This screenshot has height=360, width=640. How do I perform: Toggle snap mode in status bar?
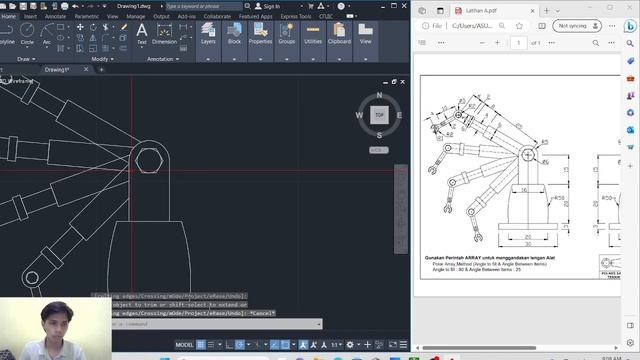tap(211, 345)
